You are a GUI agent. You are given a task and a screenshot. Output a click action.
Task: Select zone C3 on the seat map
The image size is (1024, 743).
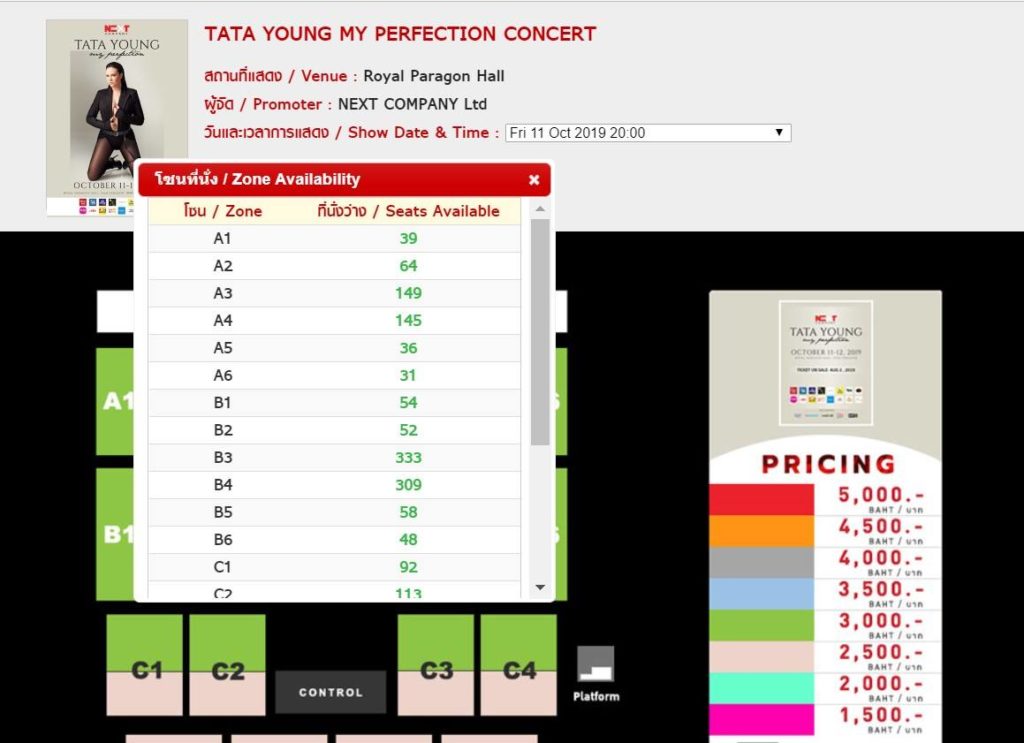click(x=436, y=665)
